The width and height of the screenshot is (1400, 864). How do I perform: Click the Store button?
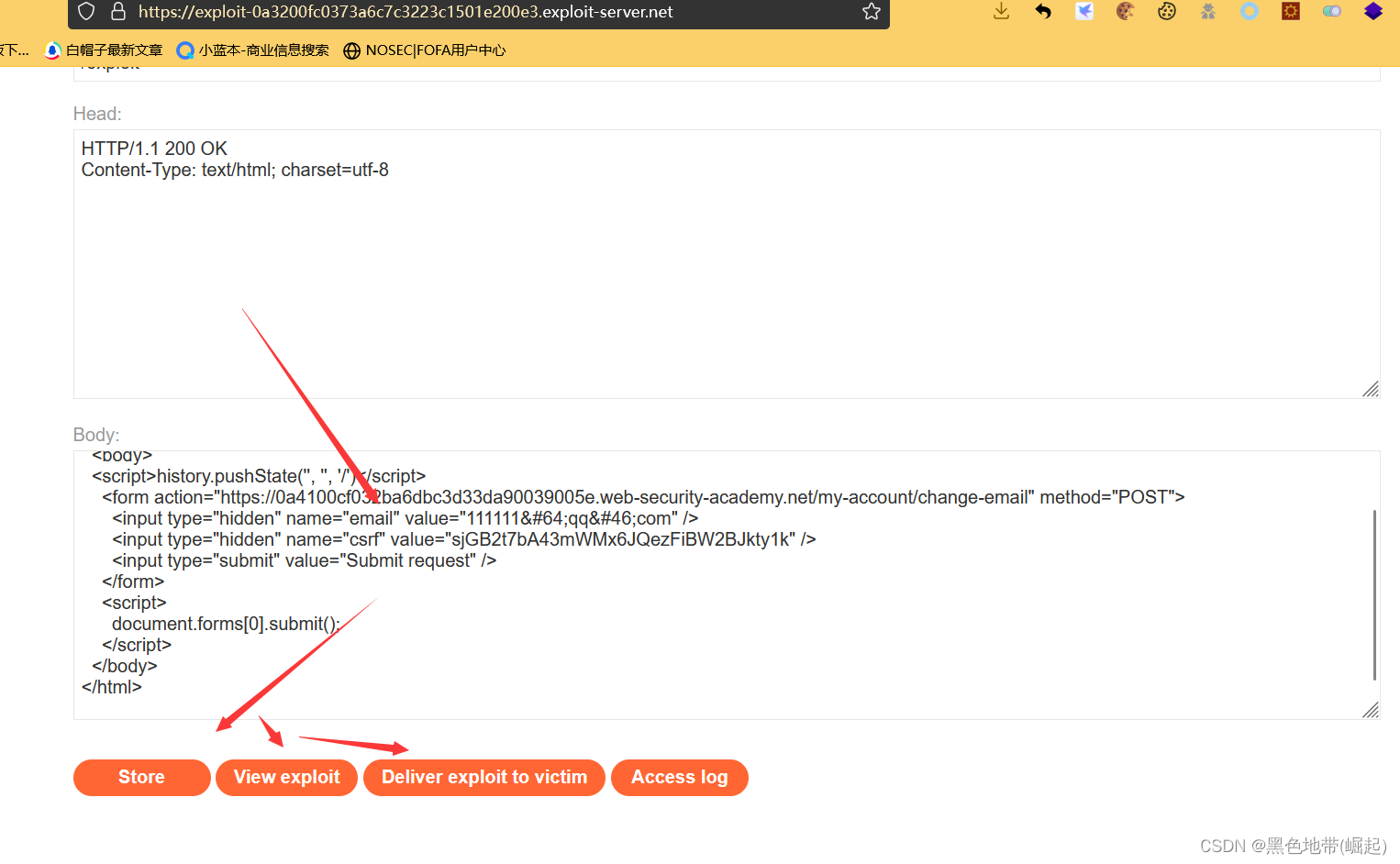click(142, 778)
